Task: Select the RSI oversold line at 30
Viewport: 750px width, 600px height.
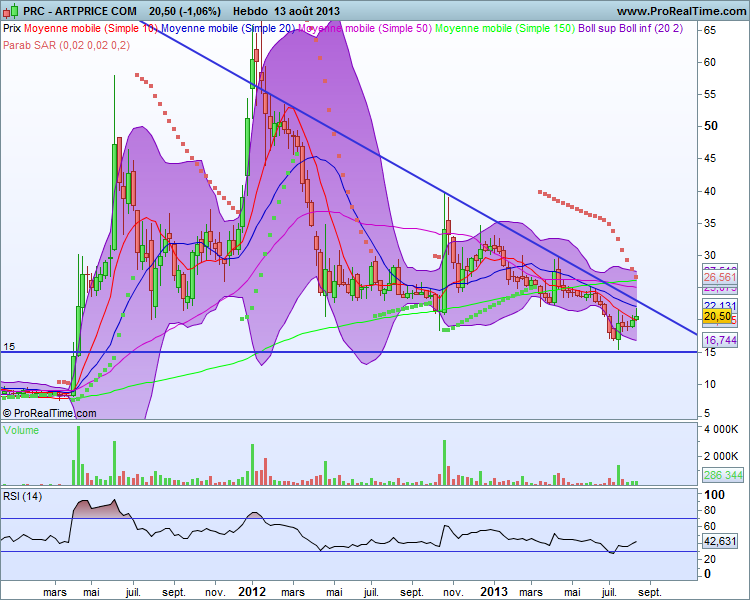Action: coord(348,551)
